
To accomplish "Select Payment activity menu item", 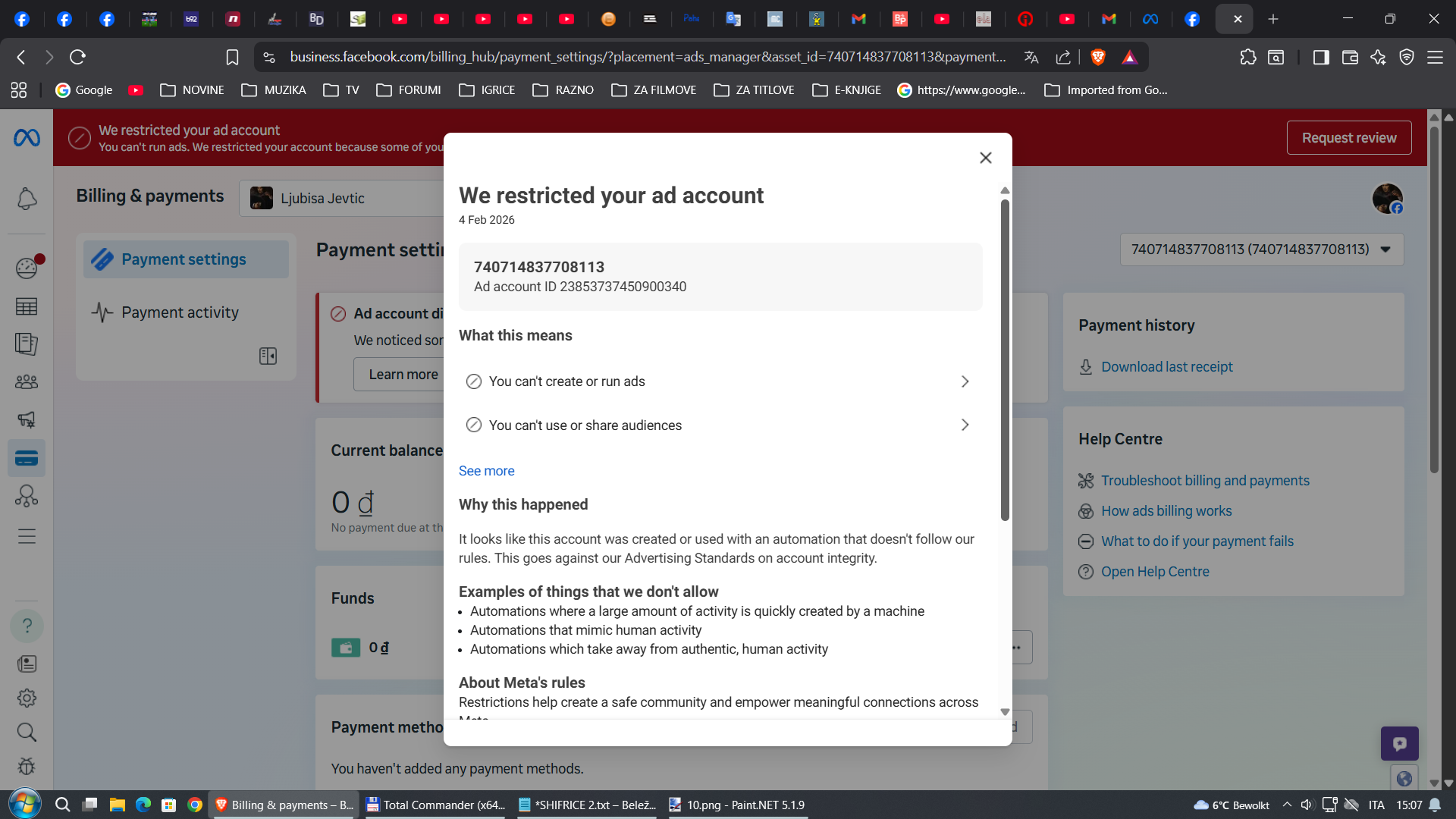I will (180, 312).
